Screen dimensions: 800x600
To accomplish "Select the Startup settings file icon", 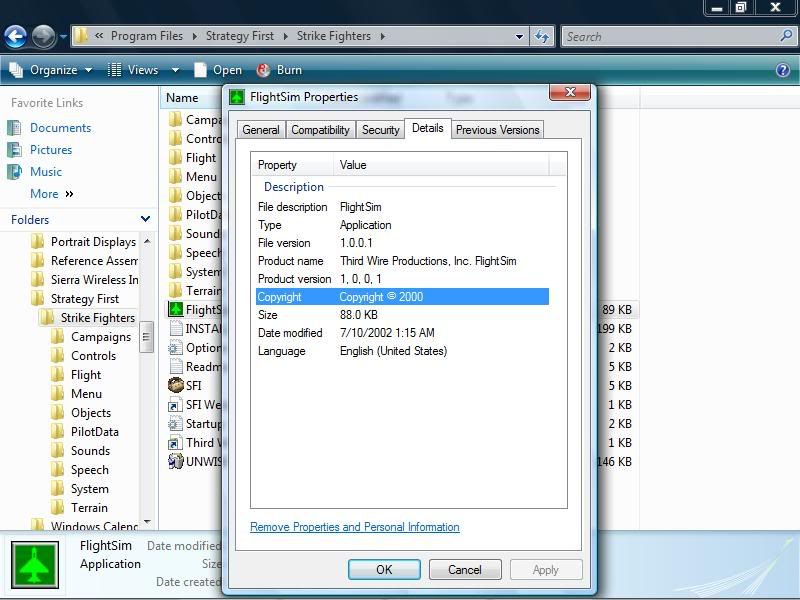I will [176, 423].
